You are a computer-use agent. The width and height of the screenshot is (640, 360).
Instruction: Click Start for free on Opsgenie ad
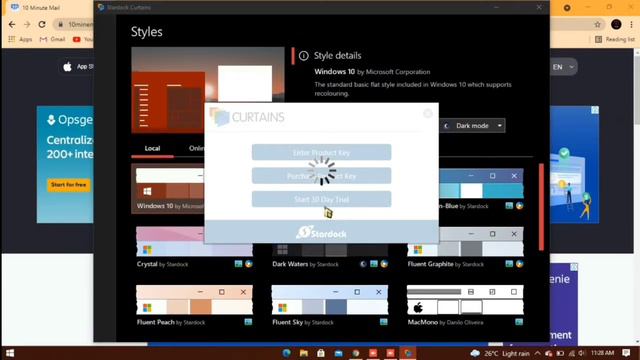click(x=69, y=185)
